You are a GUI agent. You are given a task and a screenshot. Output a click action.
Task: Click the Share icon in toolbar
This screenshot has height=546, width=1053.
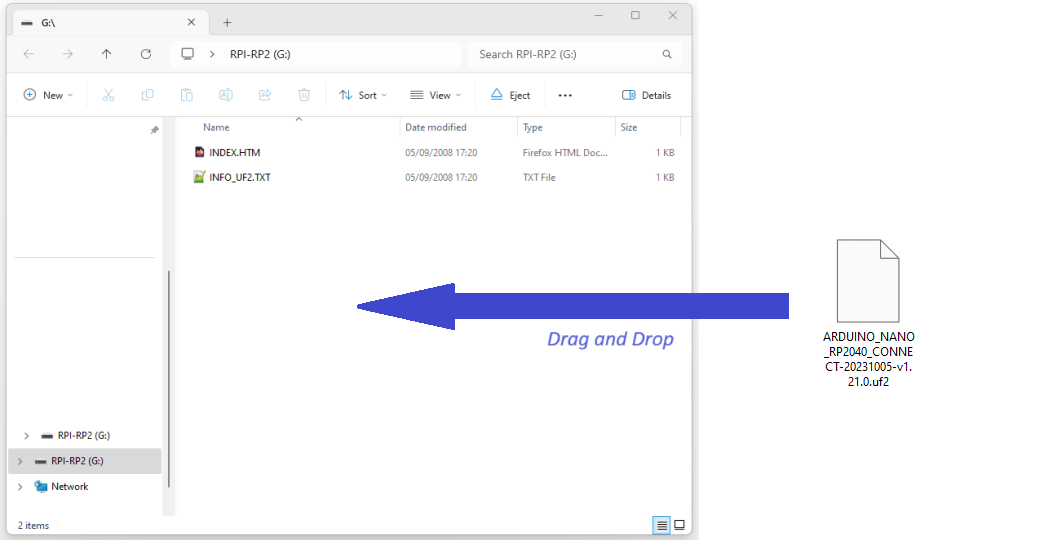click(x=265, y=95)
